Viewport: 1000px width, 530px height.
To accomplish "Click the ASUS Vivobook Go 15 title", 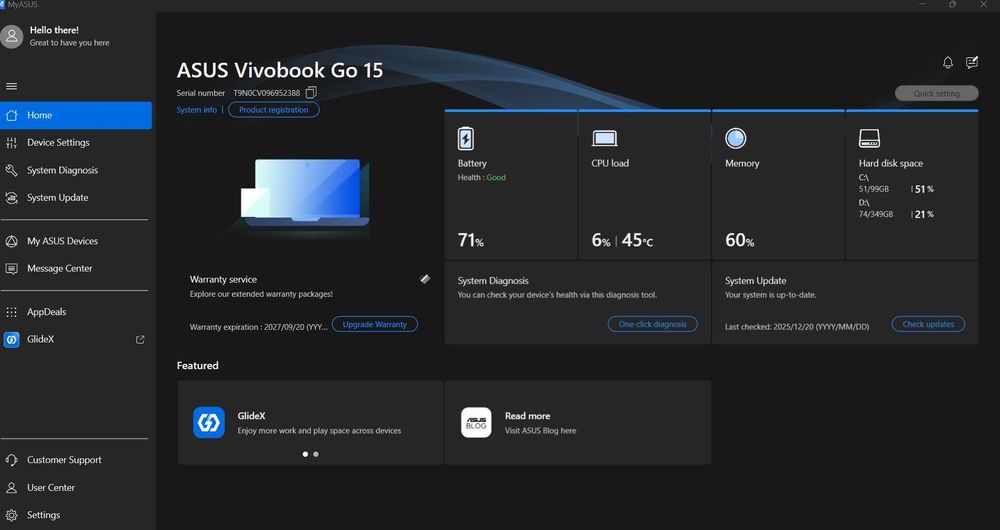I will pyautogui.click(x=280, y=70).
